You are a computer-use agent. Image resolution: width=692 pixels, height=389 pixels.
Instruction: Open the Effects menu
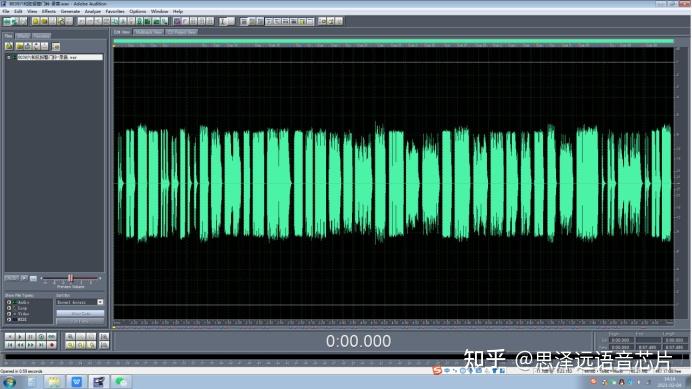tap(49, 11)
